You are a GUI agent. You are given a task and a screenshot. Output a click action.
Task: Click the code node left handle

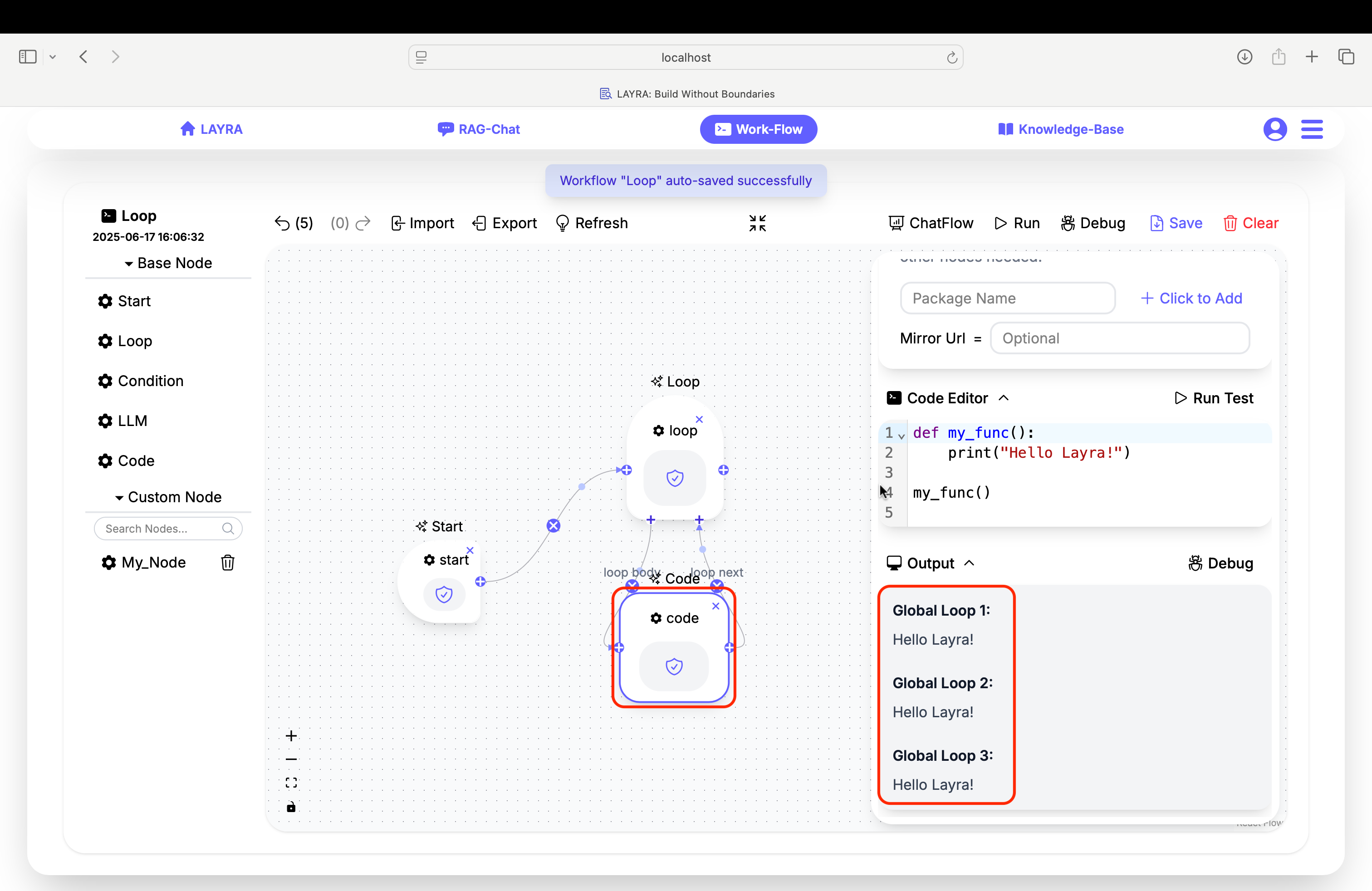pos(619,648)
